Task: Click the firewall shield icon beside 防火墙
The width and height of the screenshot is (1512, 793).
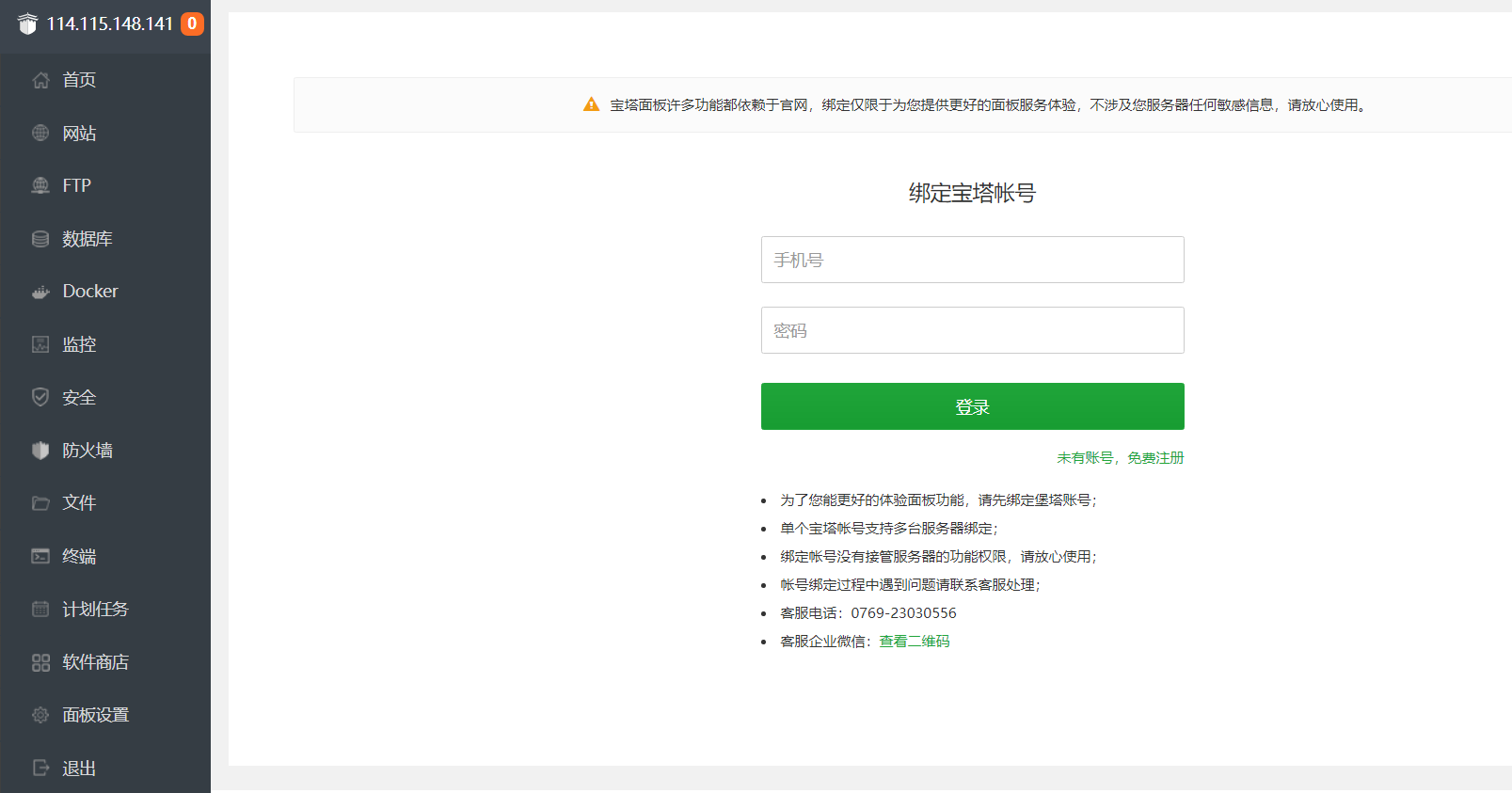Action: [x=40, y=451]
